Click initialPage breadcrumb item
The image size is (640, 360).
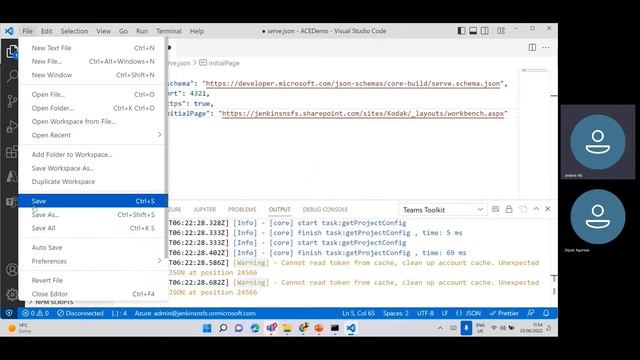coord(219,63)
